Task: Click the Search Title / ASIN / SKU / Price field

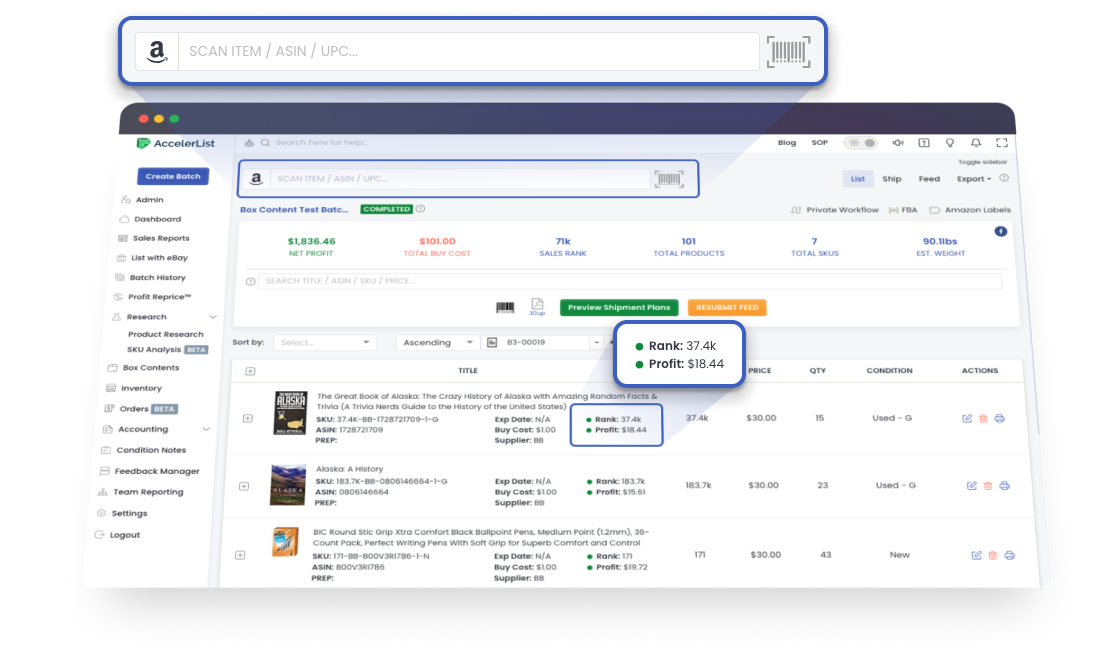Action: tap(628, 282)
